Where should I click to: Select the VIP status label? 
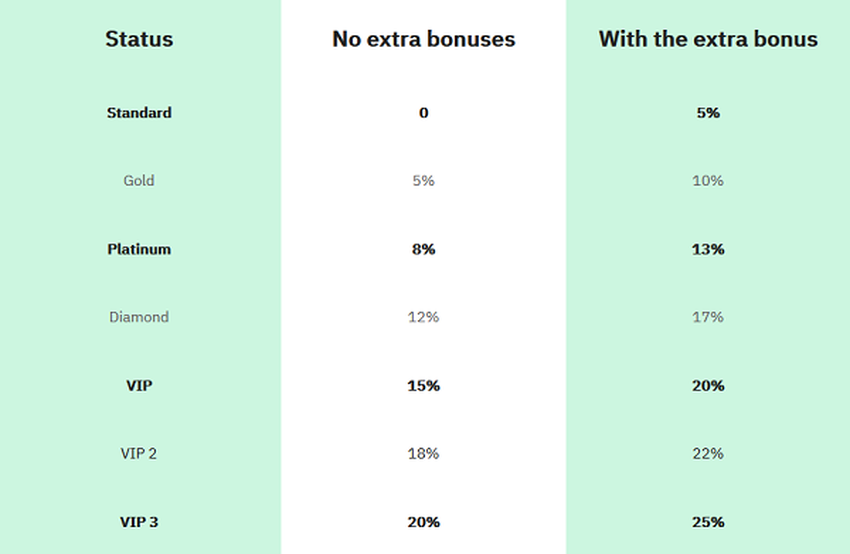[x=139, y=385]
